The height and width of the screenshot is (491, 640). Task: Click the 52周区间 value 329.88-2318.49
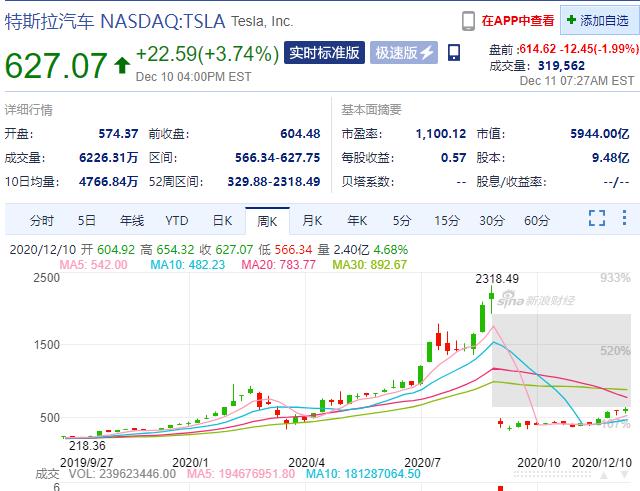[274, 181]
